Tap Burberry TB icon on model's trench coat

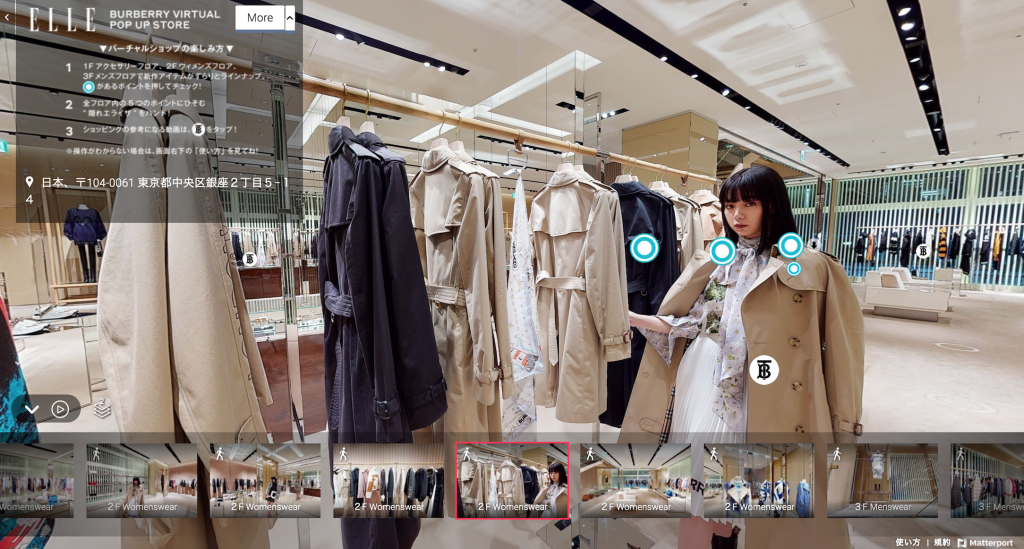(763, 370)
